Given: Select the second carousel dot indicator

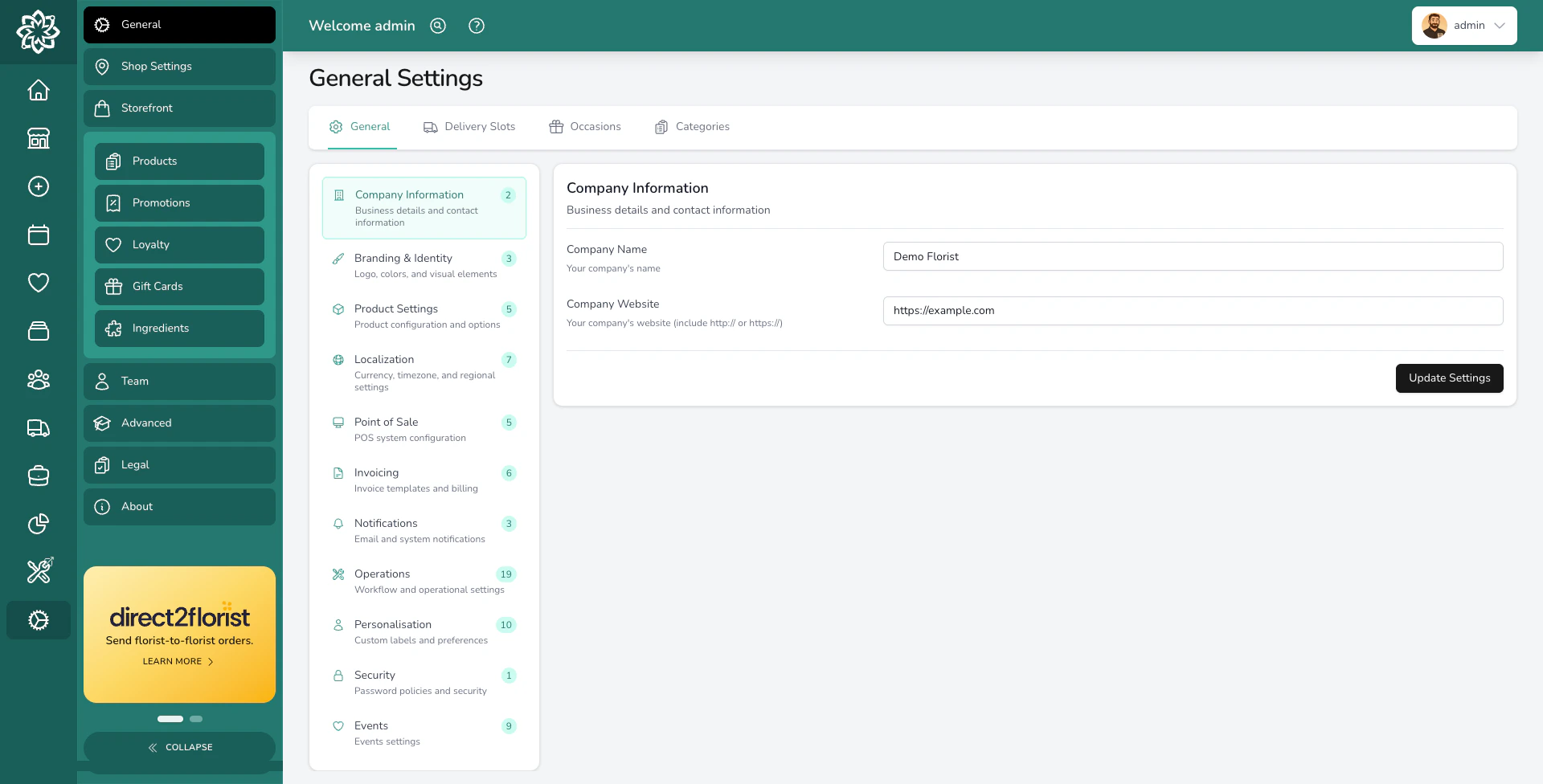Looking at the screenshot, I should 195,719.
